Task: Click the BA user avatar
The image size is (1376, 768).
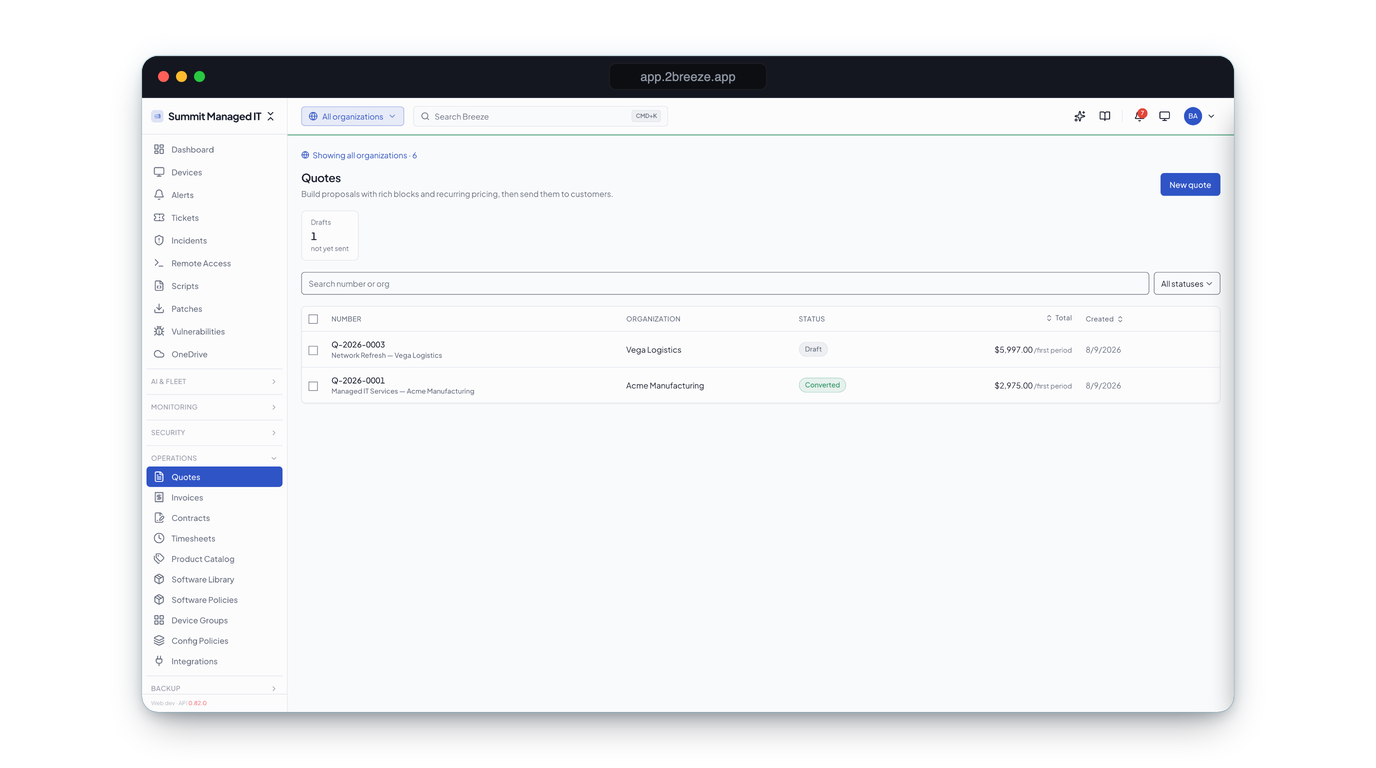Action: click(x=1193, y=116)
